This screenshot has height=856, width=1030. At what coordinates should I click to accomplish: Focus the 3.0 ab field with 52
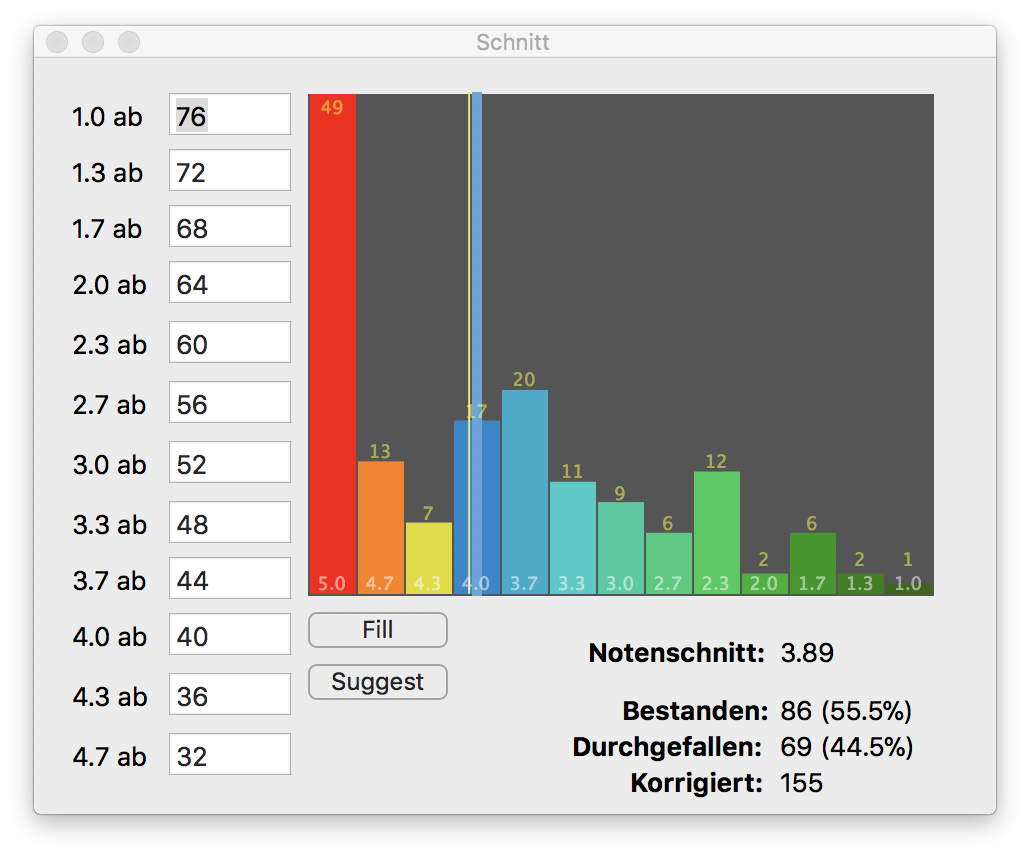[x=230, y=462]
